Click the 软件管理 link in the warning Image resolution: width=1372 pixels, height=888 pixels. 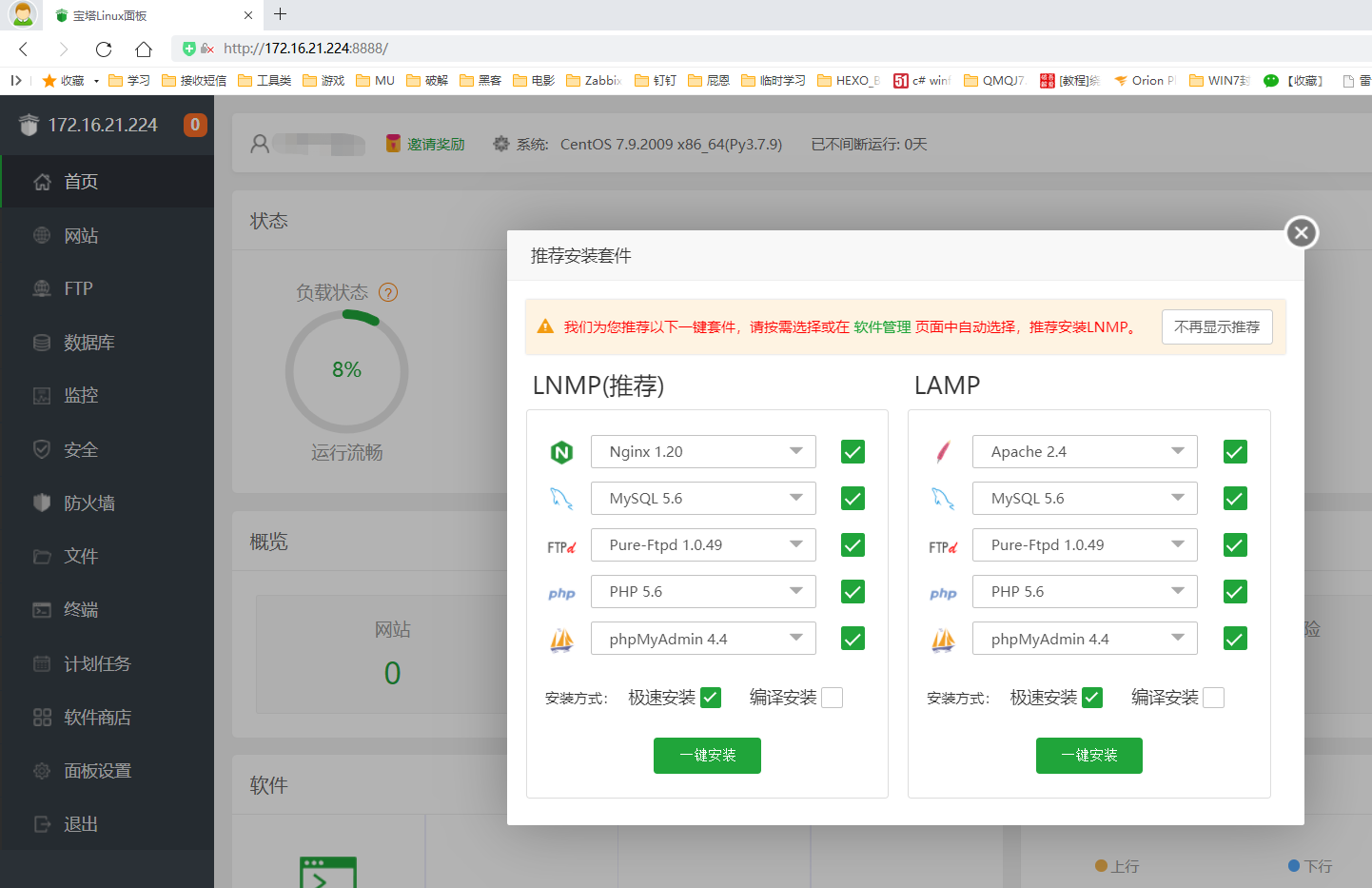(x=882, y=327)
